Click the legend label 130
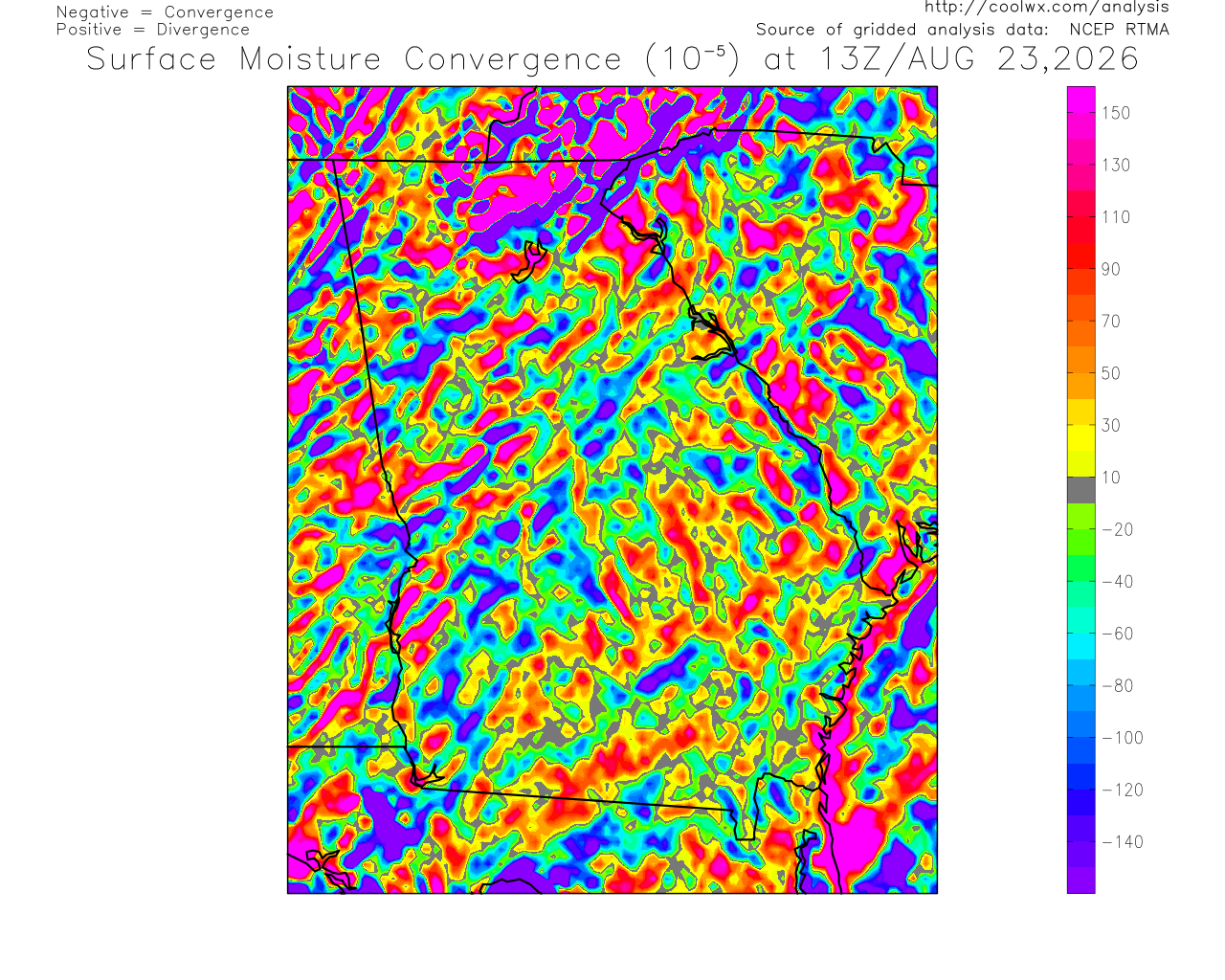Viewport: 1225px width, 980px height. (x=1116, y=166)
